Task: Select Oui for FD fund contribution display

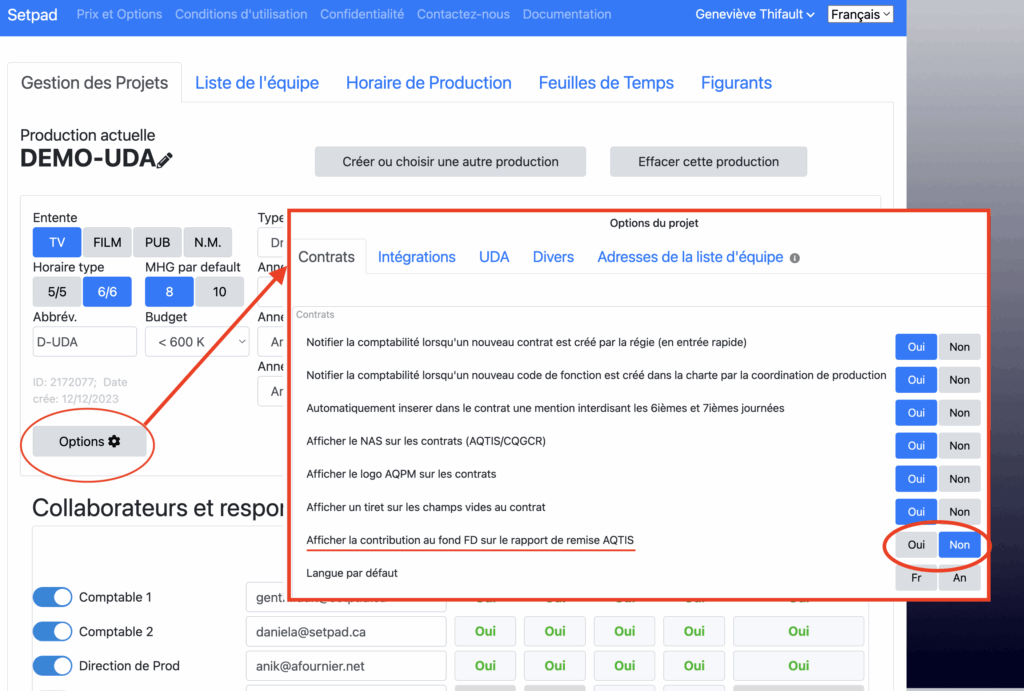Action: 916,545
